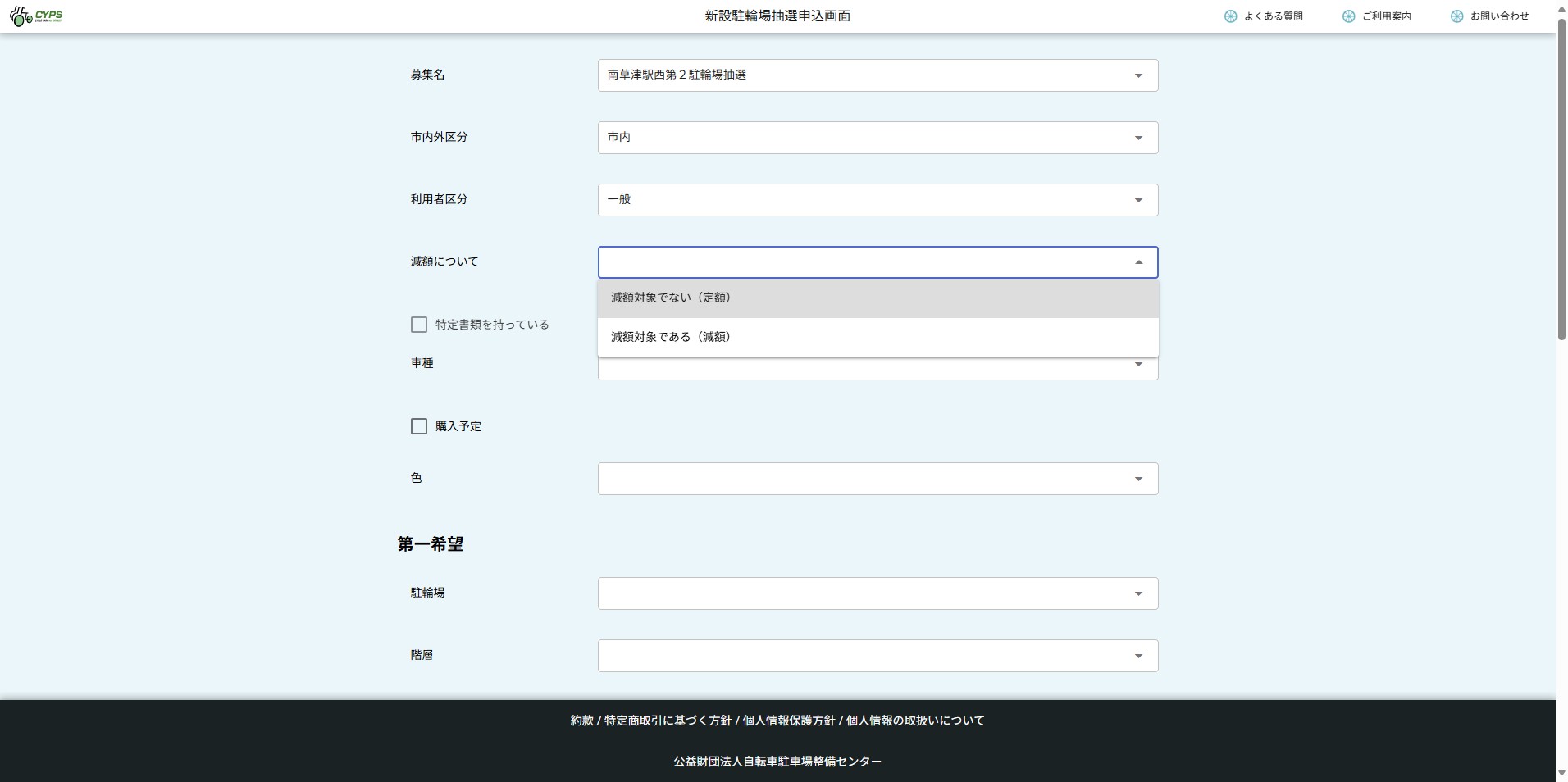Click the page vertical scrollbar thumb
1568x782 pixels.
[1561, 180]
